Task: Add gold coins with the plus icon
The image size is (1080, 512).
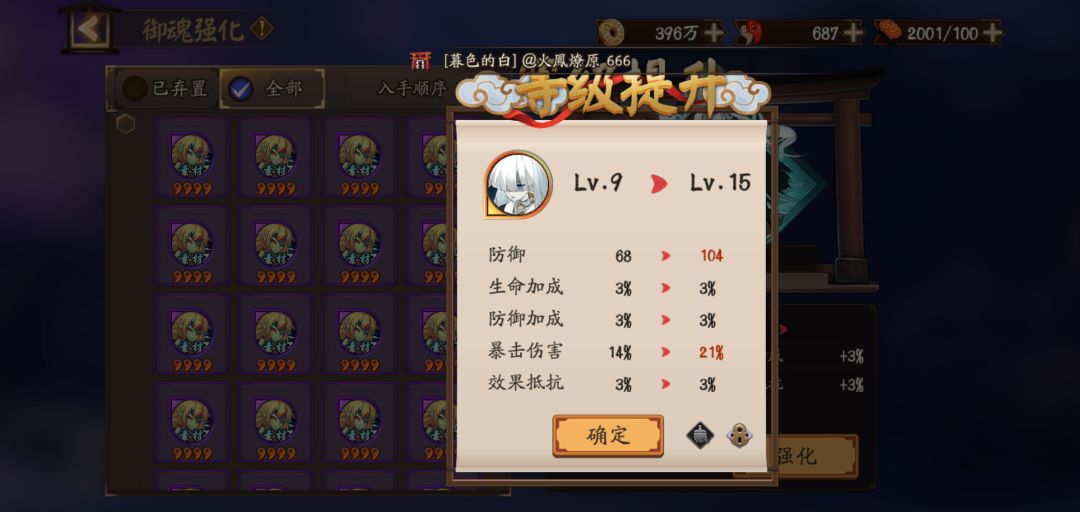Action: pyautogui.click(x=714, y=32)
